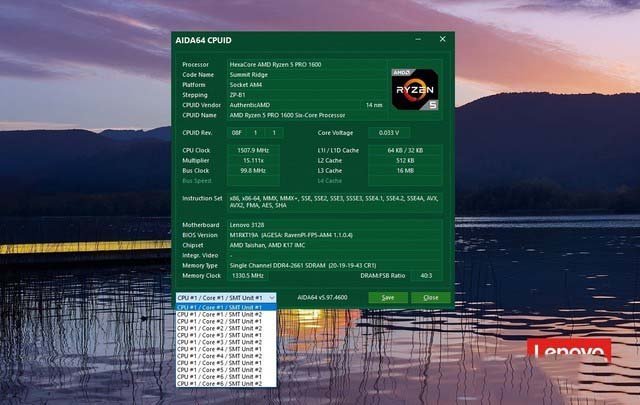The height and width of the screenshot is (405, 640).
Task: Click the Close button
Action: point(431,298)
